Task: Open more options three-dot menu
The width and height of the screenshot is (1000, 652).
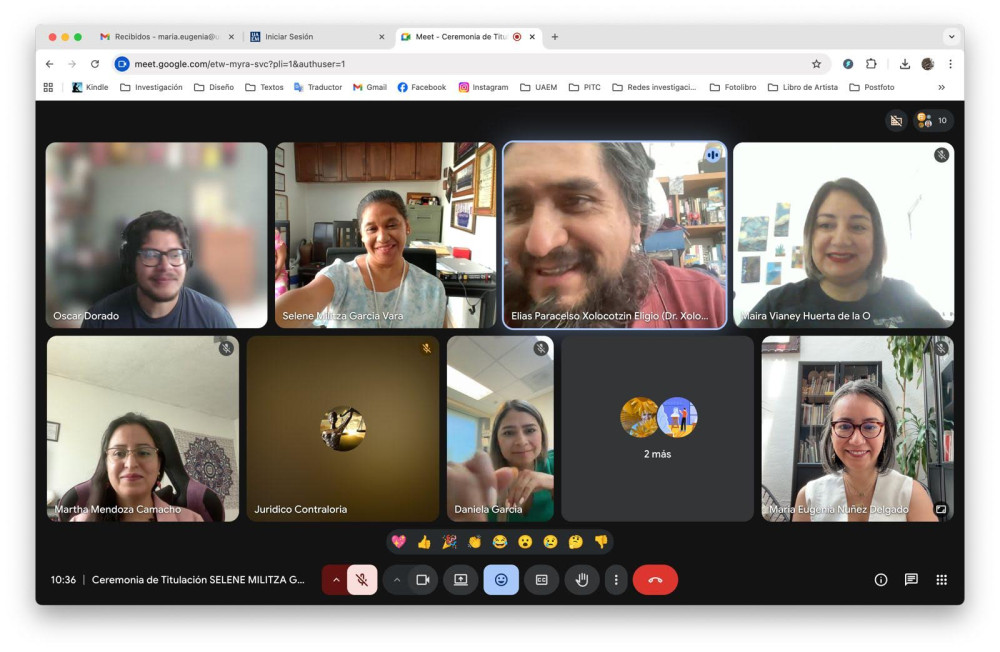Action: (616, 580)
